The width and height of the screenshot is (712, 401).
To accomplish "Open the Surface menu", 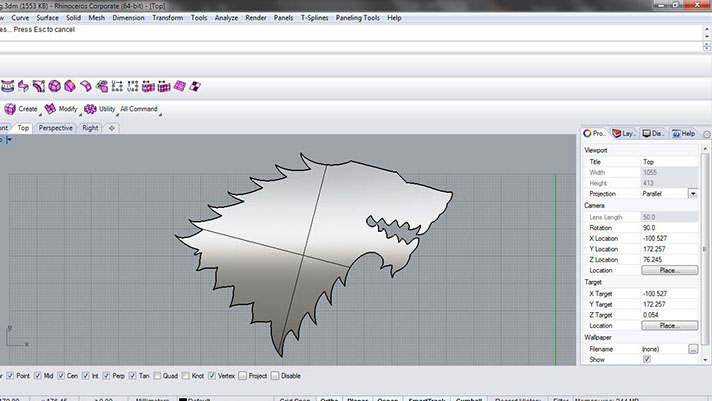I will coord(47,18).
